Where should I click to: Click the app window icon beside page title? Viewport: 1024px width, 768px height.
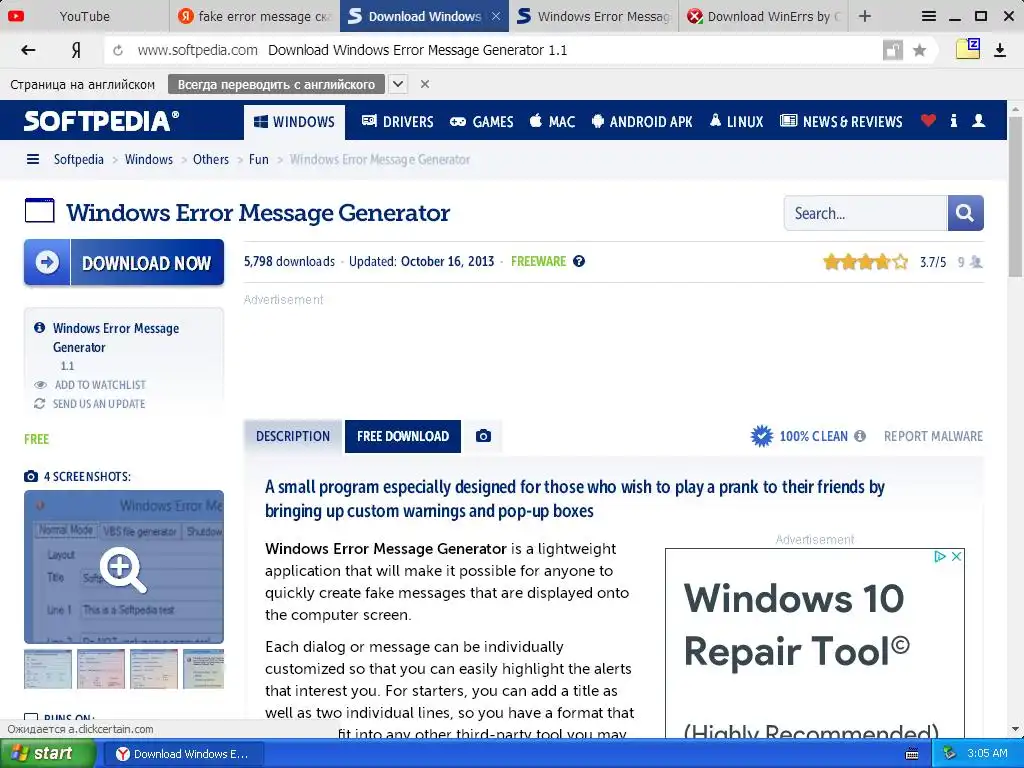point(39,211)
